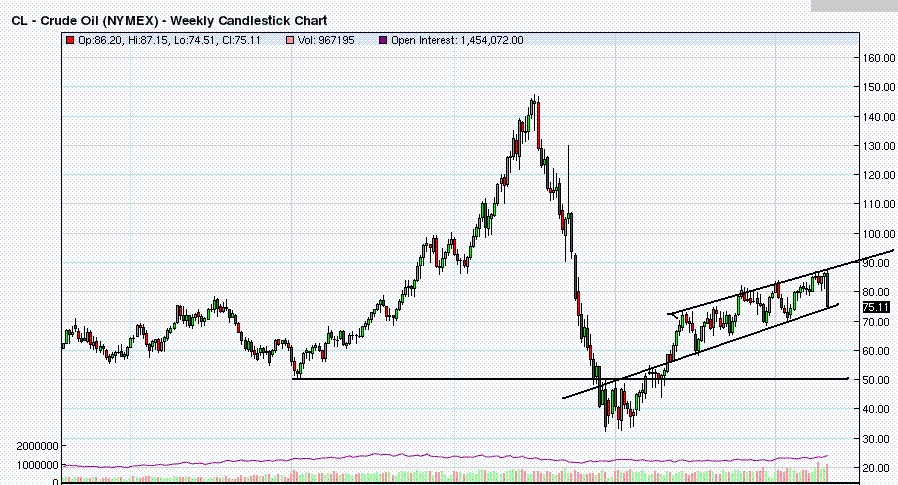This screenshot has height=485, width=898.
Task: Click the 130.00 price axis label
Action: [879, 146]
